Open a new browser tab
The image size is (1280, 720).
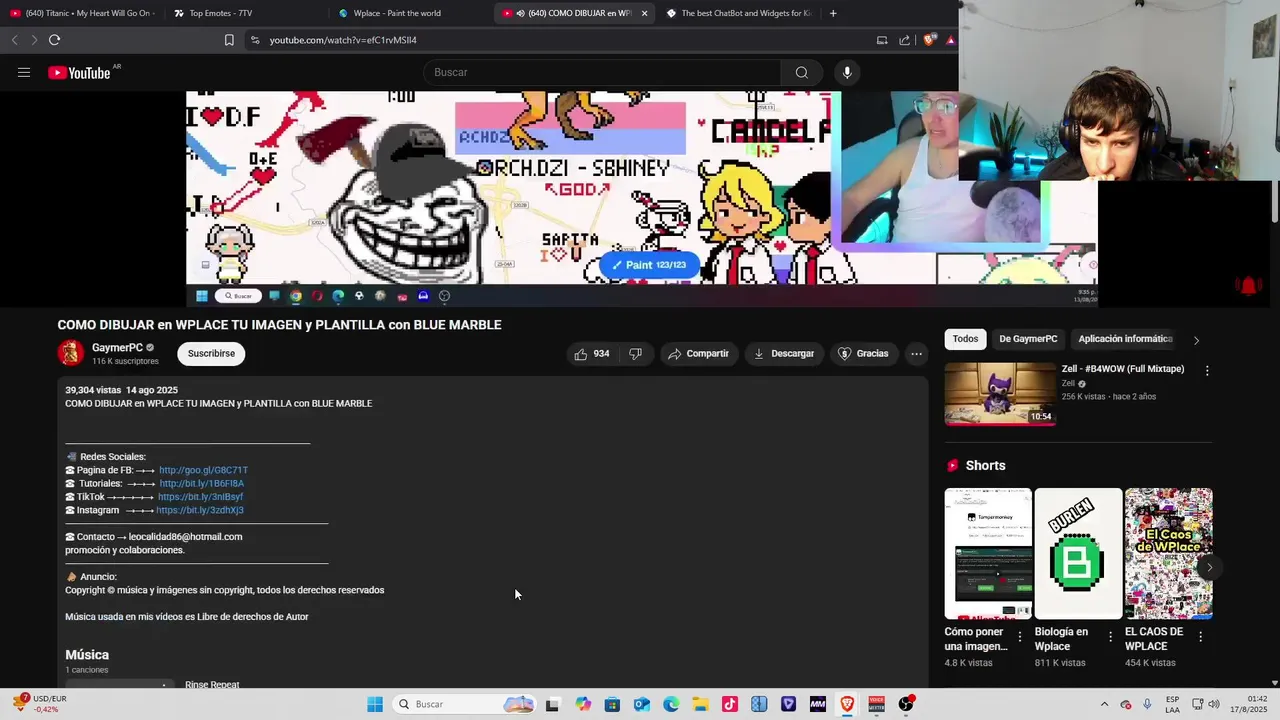click(x=833, y=13)
